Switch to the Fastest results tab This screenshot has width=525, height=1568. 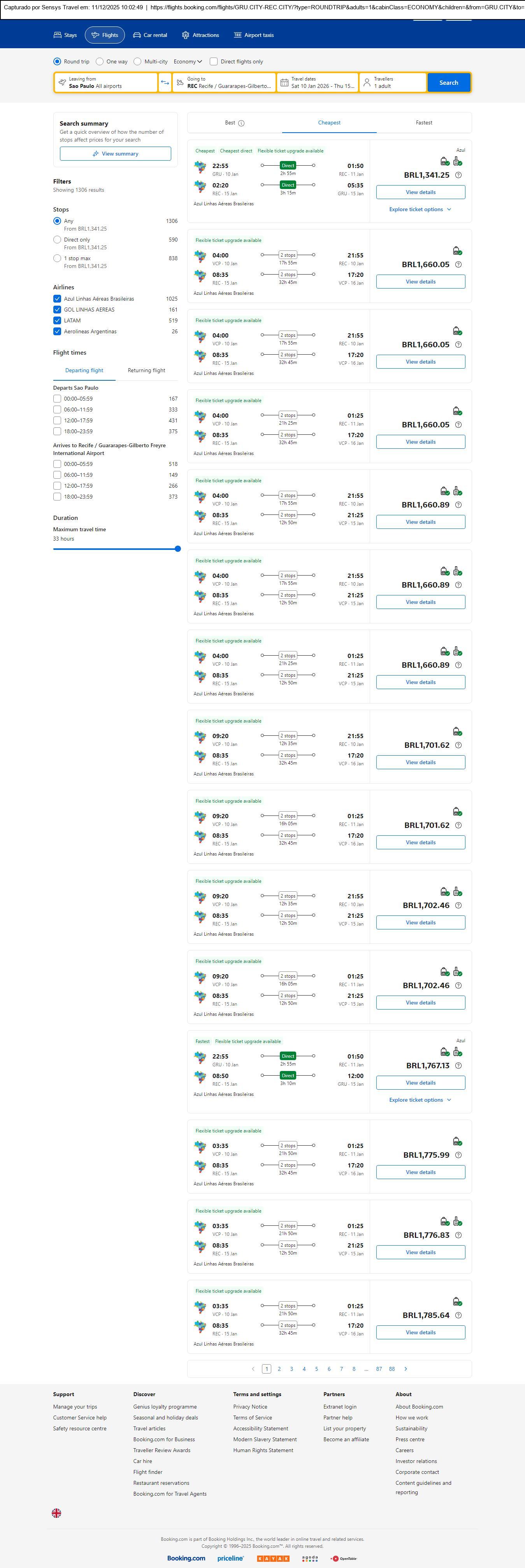click(424, 123)
